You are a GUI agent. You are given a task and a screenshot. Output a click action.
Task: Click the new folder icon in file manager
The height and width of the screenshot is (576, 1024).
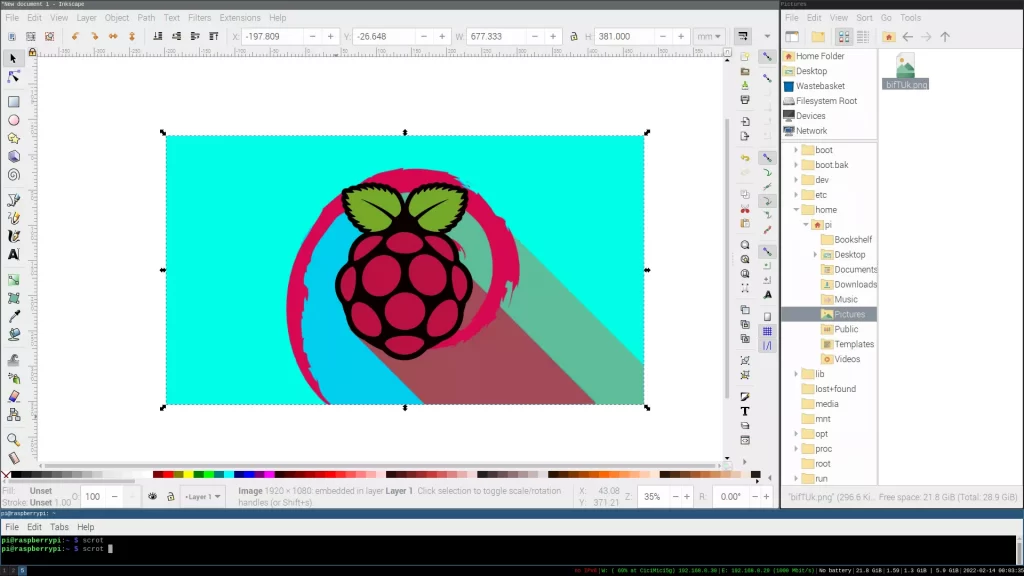point(818,37)
